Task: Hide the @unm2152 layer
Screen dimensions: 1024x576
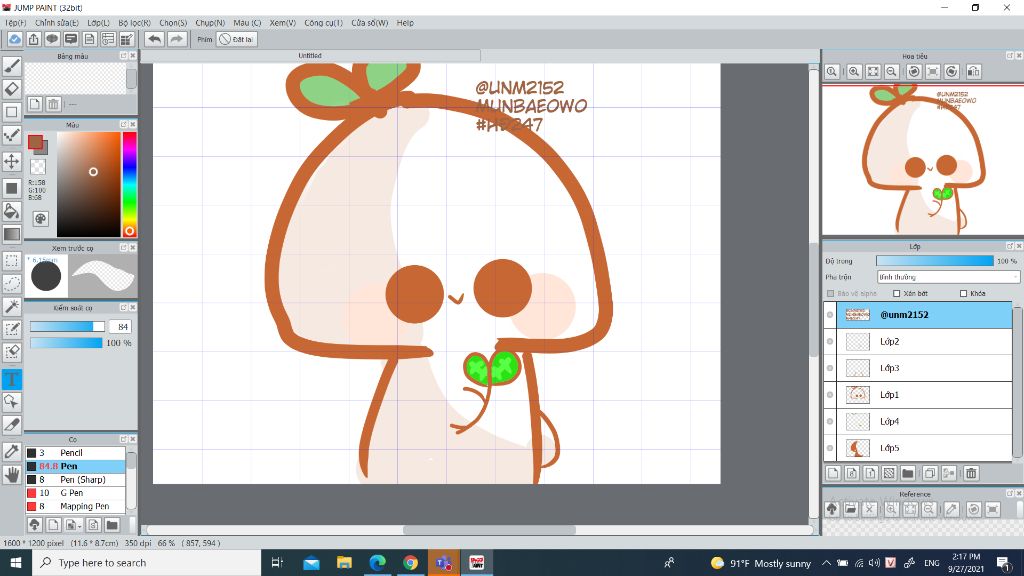Action: coord(830,315)
